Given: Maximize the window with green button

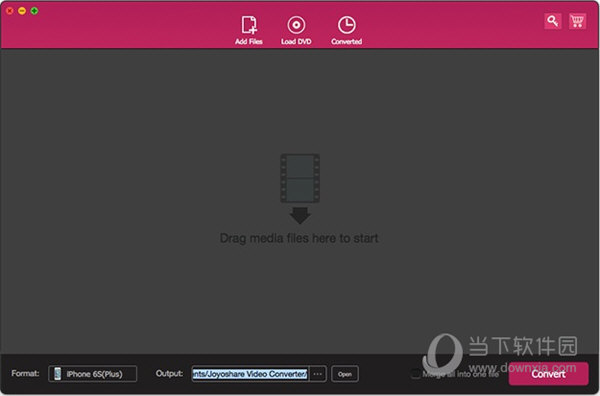Looking at the screenshot, I should click(34, 11).
